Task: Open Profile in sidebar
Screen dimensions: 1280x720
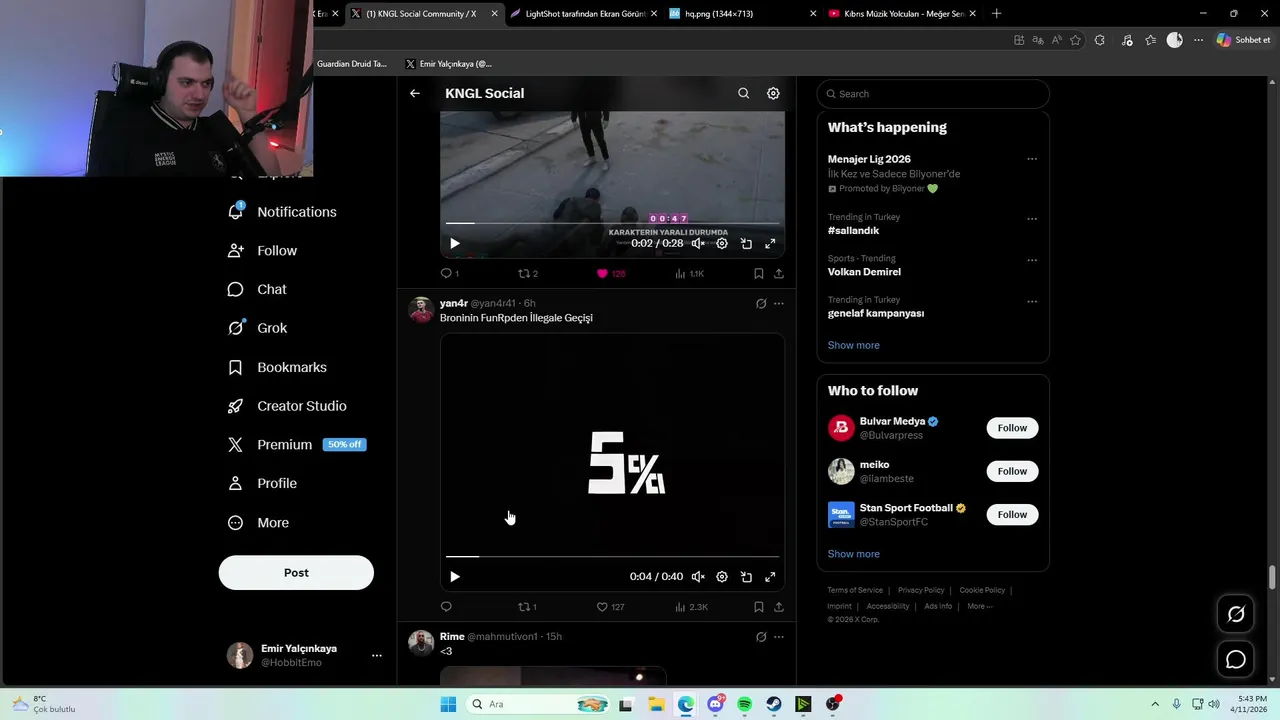Action: point(262,483)
